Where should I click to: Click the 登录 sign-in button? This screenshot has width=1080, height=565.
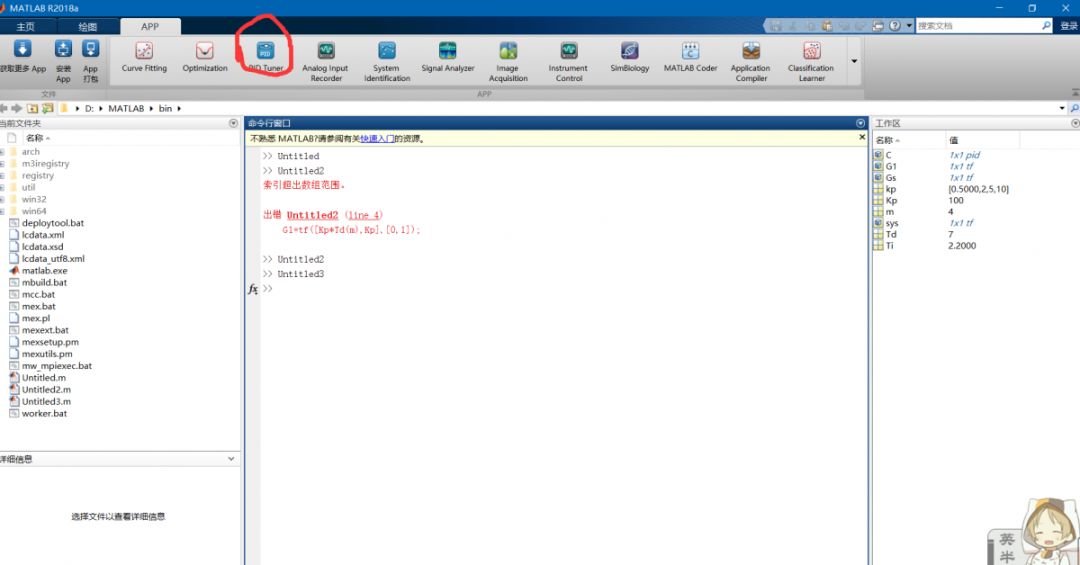[1069, 25]
